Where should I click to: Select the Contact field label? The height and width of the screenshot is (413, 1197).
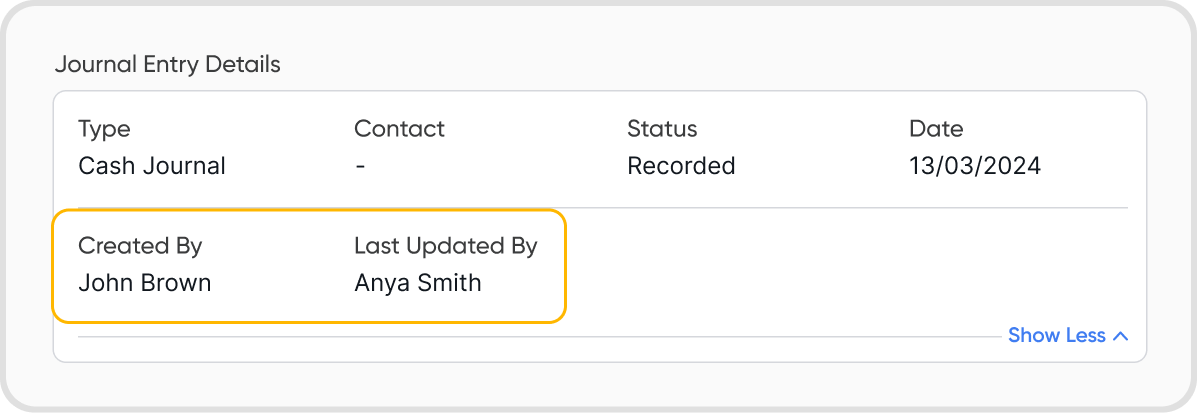399,129
